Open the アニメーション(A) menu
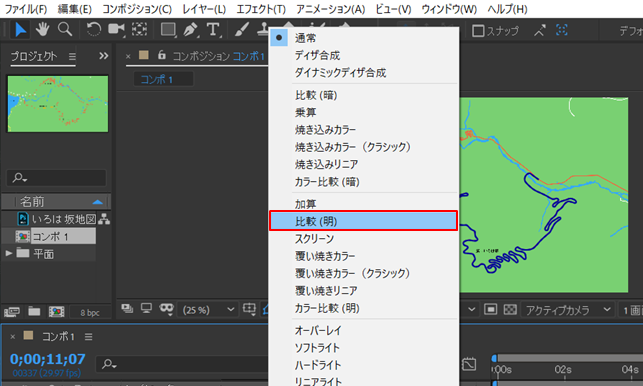 331,9
